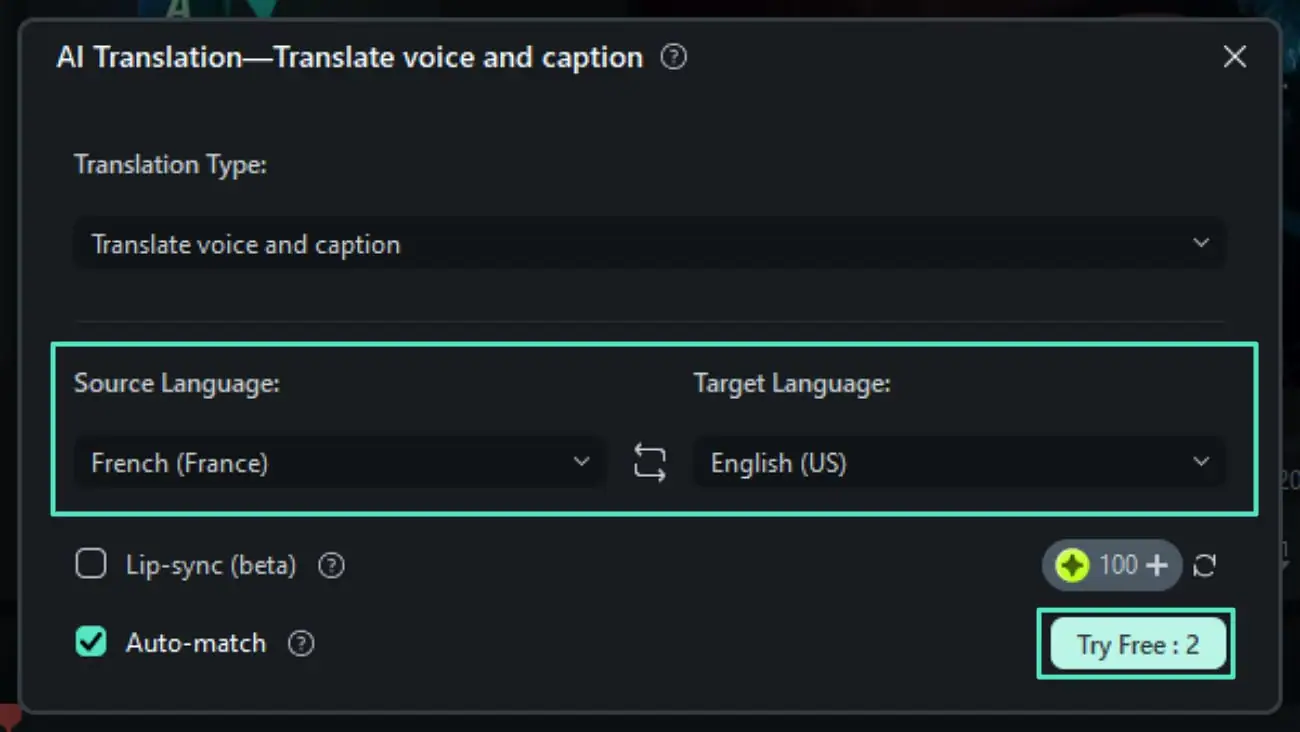The image size is (1300, 732).
Task: Open the Target Language dropdown
Action: [958, 463]
